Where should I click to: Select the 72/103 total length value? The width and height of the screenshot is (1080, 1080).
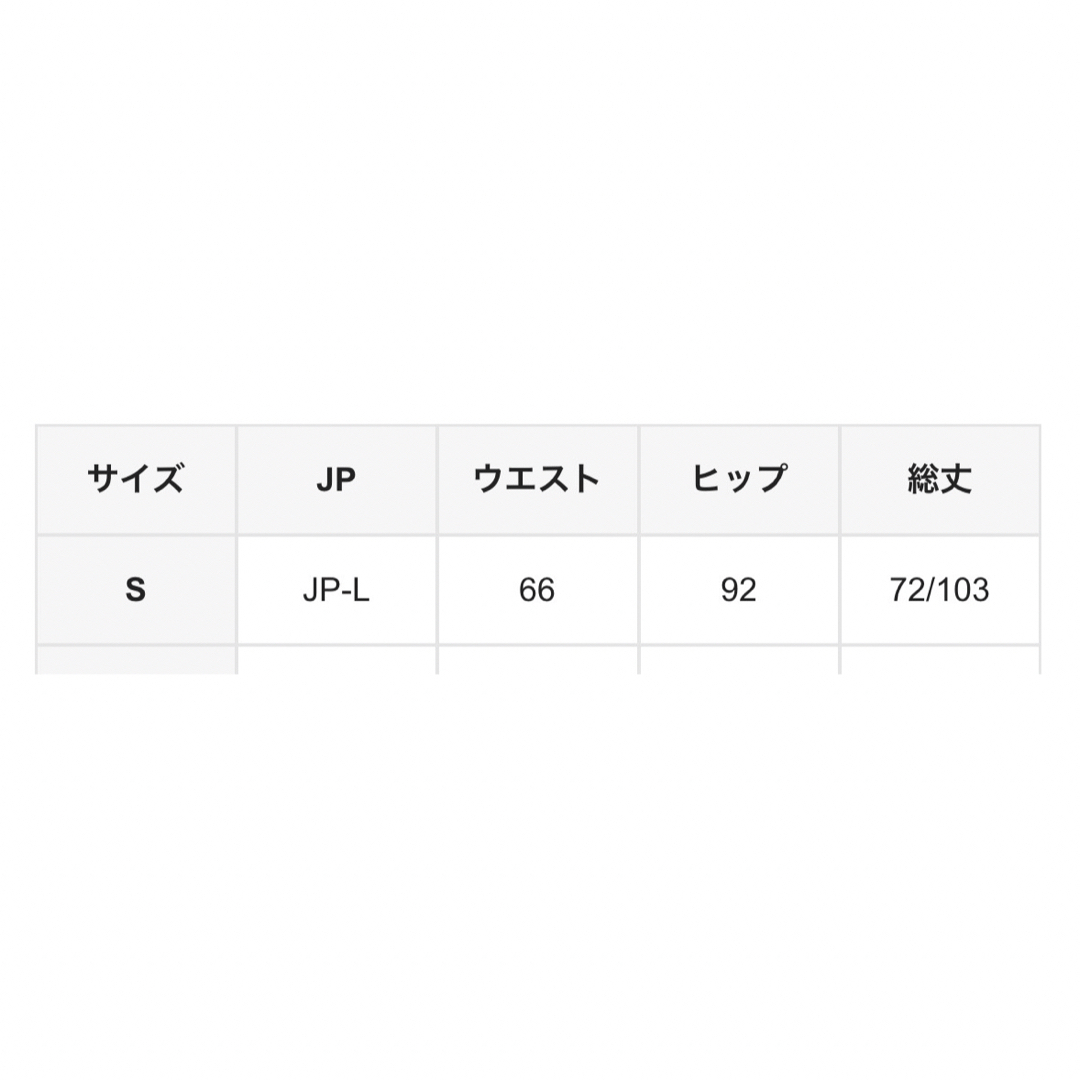[940, 590]
